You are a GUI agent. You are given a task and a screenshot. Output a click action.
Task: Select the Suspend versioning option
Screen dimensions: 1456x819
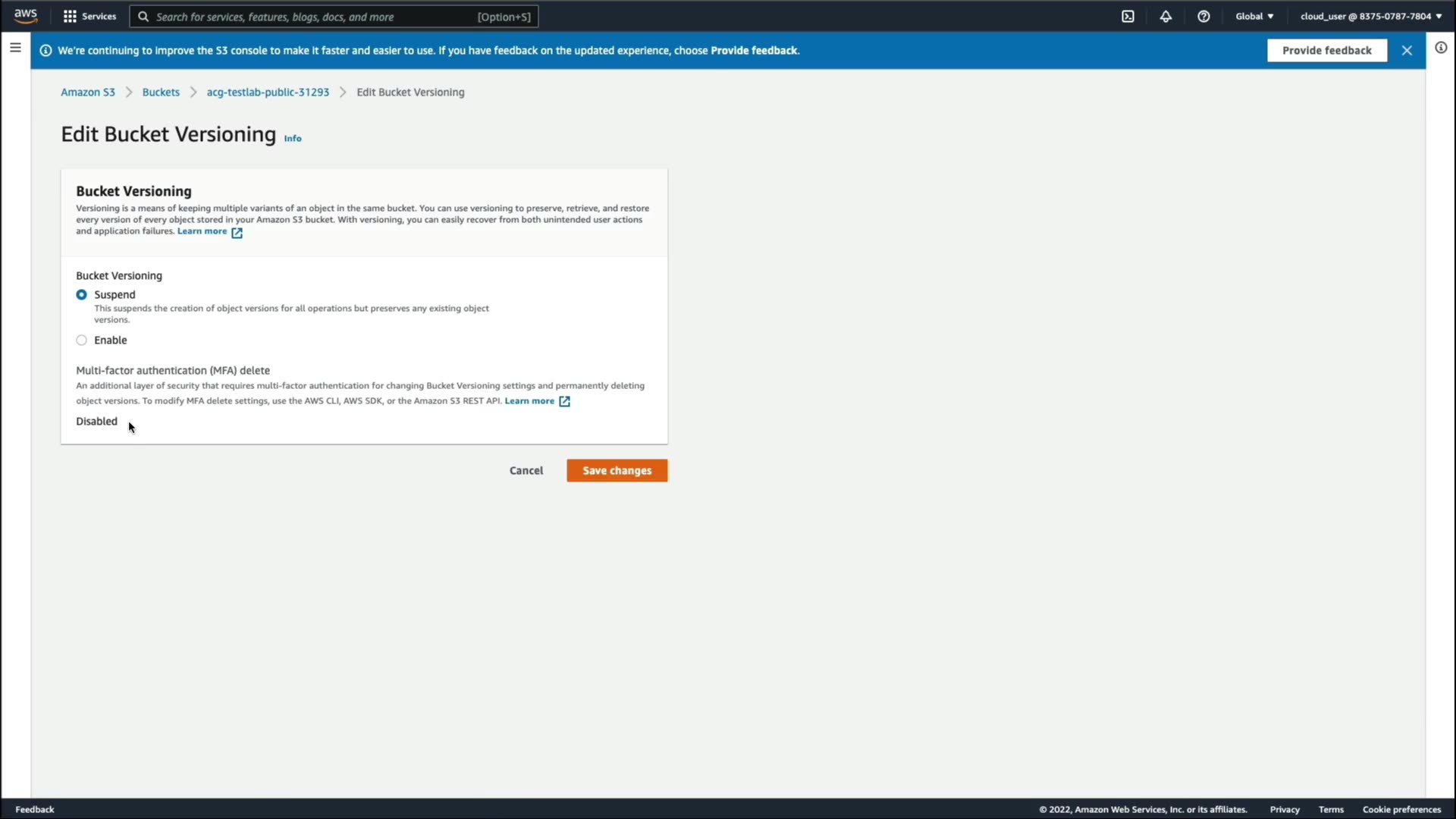tap(82, 295)
